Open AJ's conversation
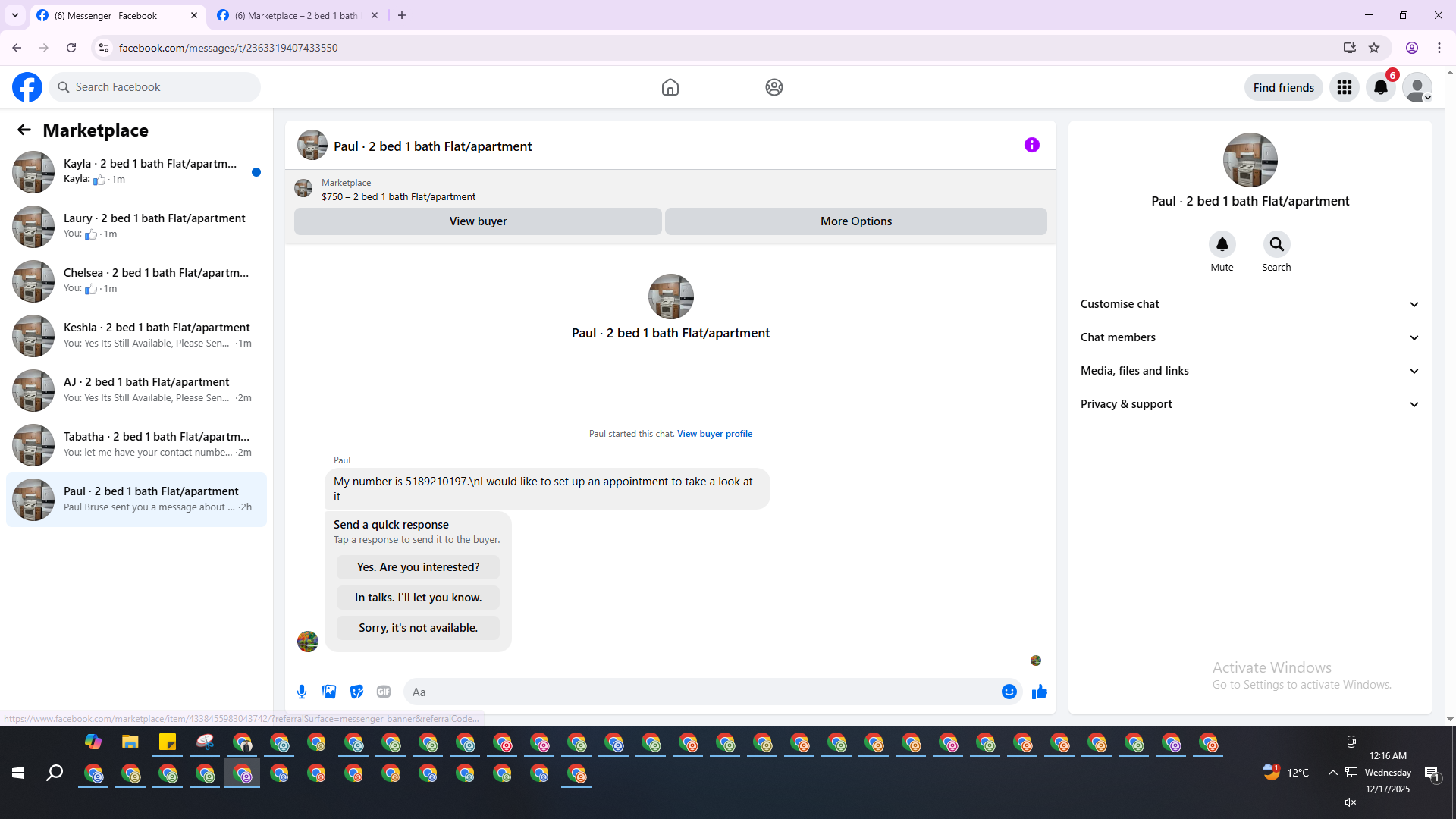Image resolution: width=1456 pixels, height=819 pixels. pyautogui.click(x=136, y=391)
